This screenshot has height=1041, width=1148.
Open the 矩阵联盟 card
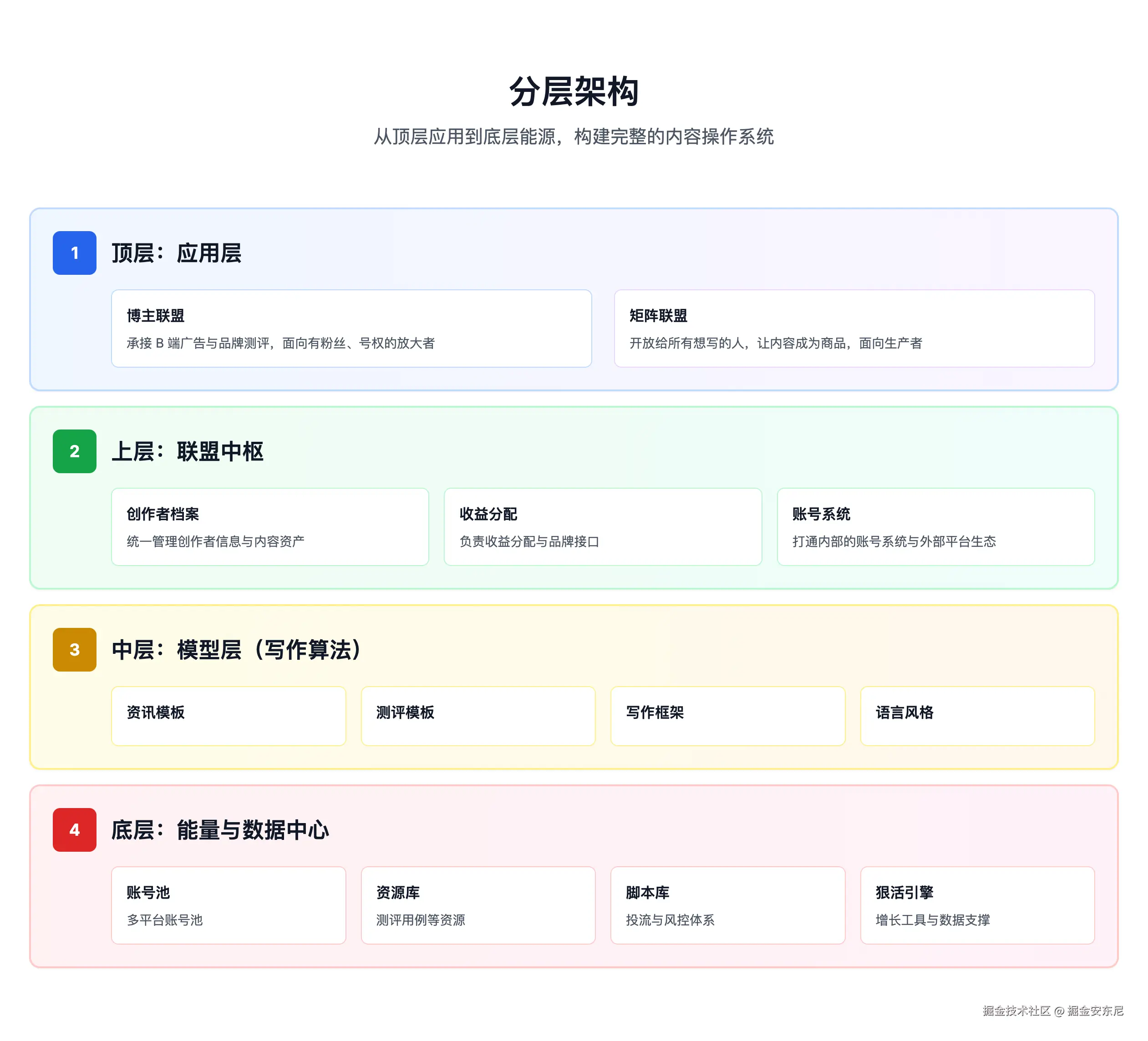853,328
